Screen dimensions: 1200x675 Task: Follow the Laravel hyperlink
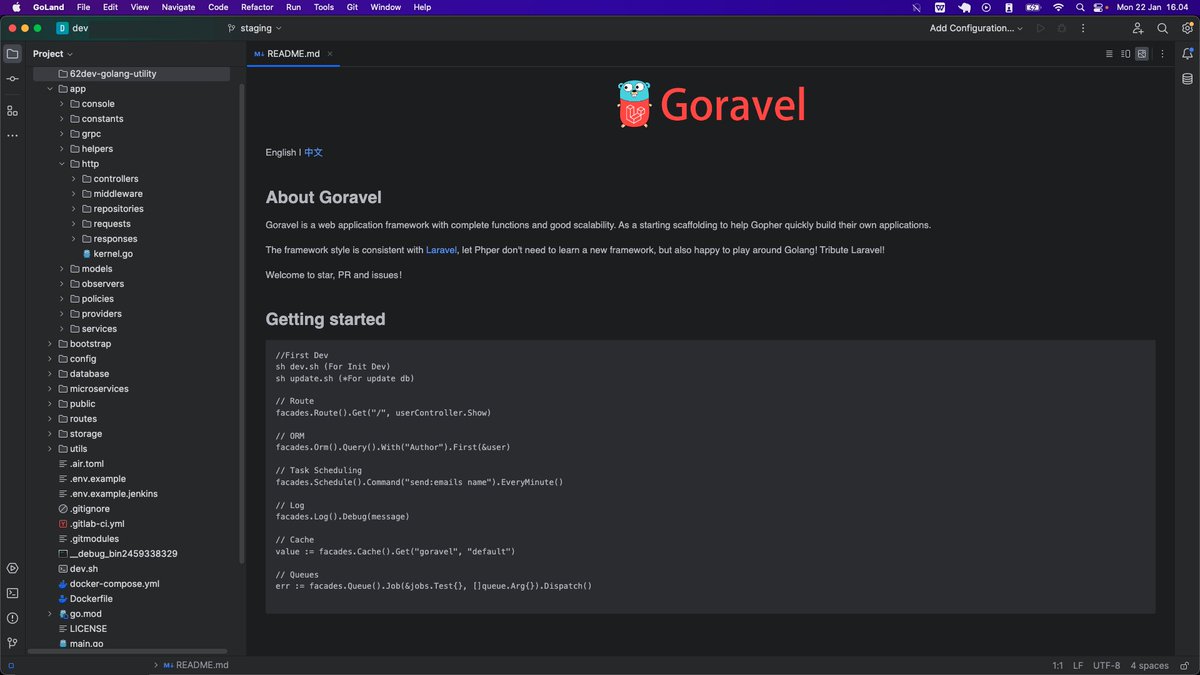pyautogui.click(x=441, y=249)
